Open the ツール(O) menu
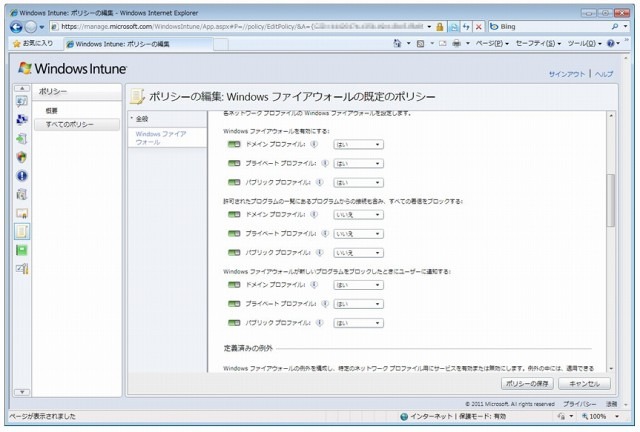Image resolution: width=640 pixels, height=432 pixels. [584, 43]
